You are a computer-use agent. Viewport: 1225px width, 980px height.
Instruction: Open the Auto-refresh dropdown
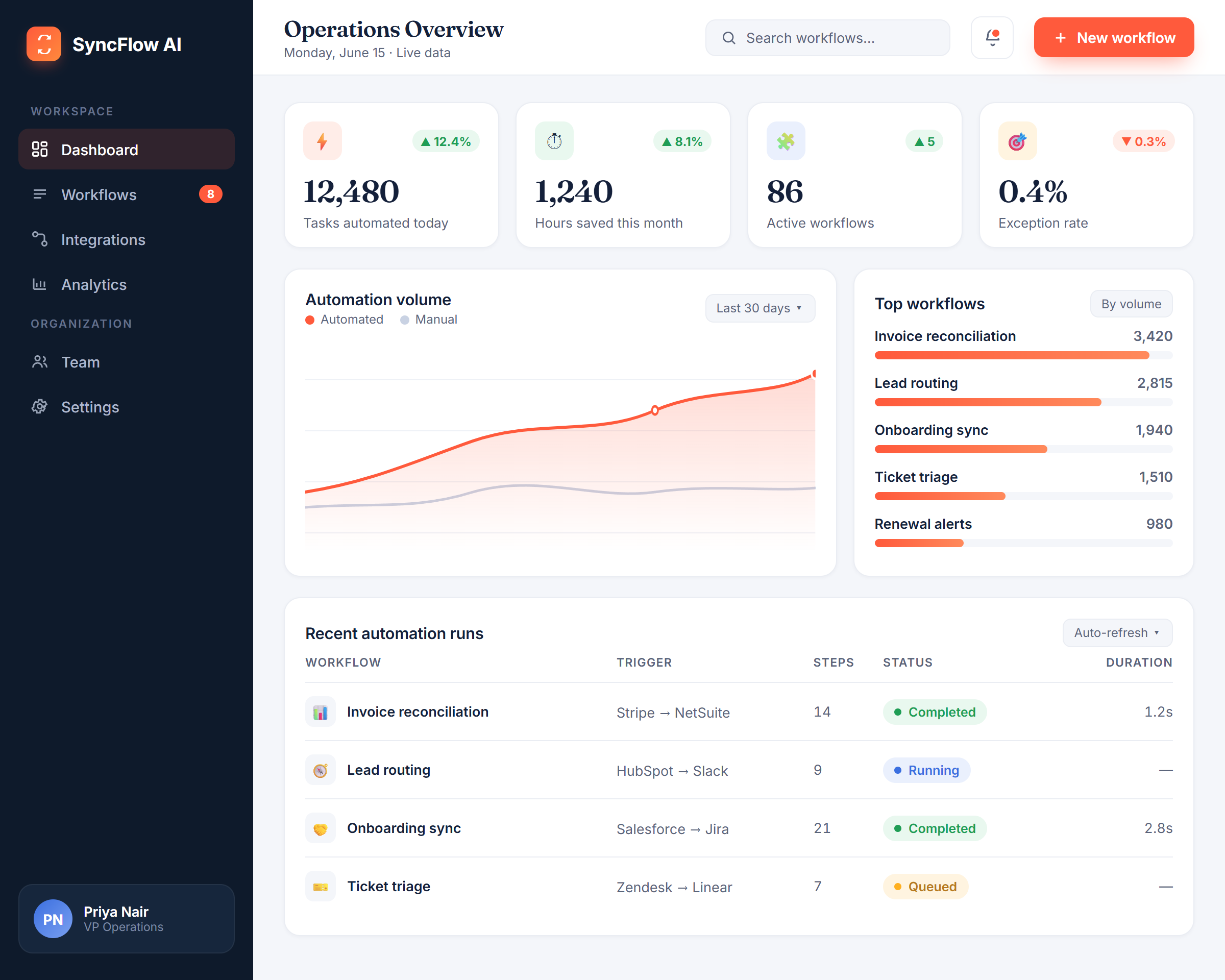[1117, 633]
